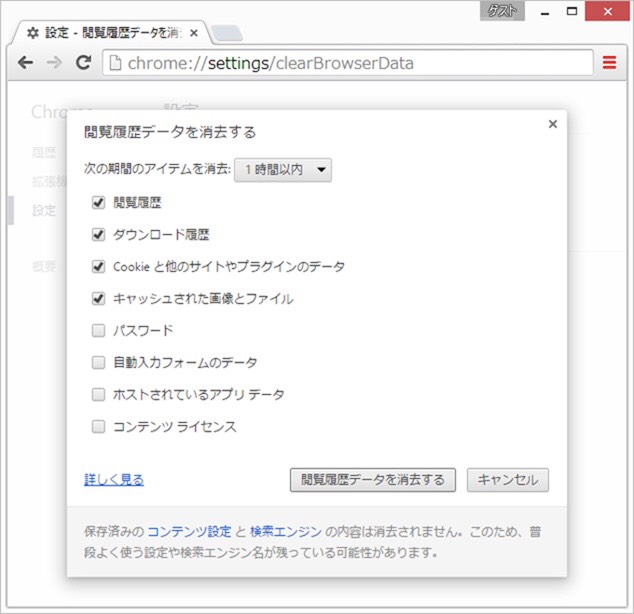
Task: Open 概要 in the background settings sidebar
Action: tap(44, 266)
